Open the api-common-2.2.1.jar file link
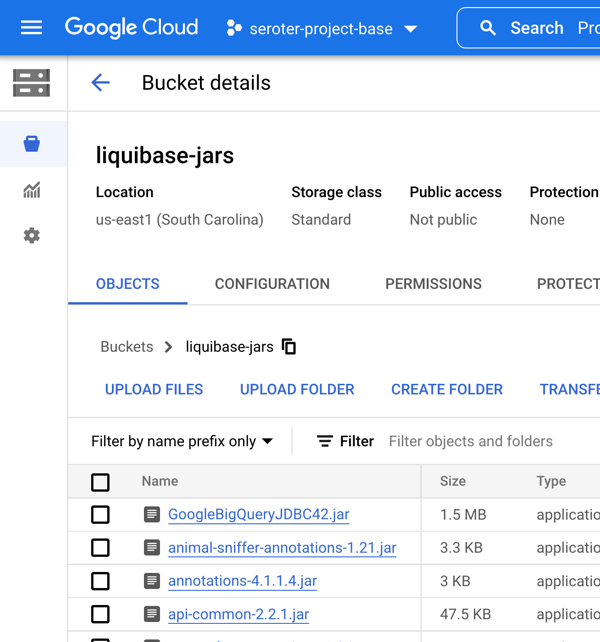The width and height of the screenshot is (600, 642). [x=237, y=614]
